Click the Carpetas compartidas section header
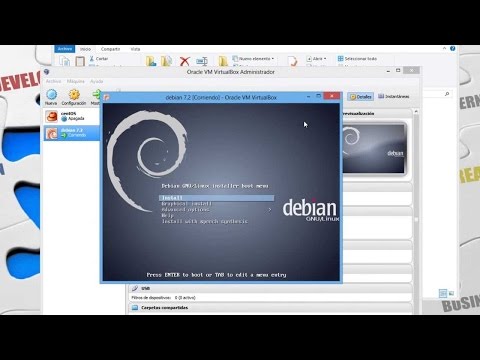This screenshot has height=360, width=480. (x=270, y=308)
